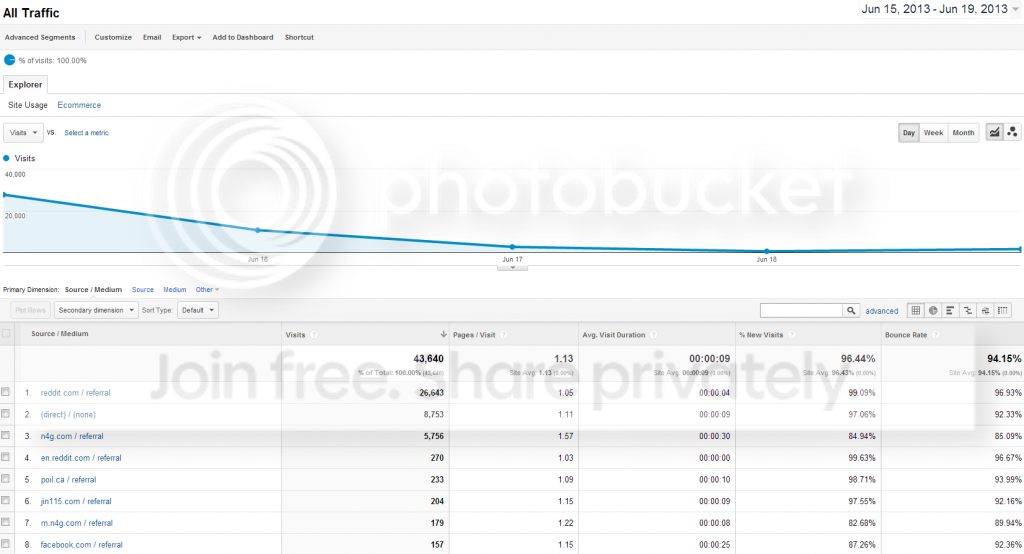This screenshot has width=1024, height=554.
Task: Select the term cloud view icon
Action: [985, 311]
